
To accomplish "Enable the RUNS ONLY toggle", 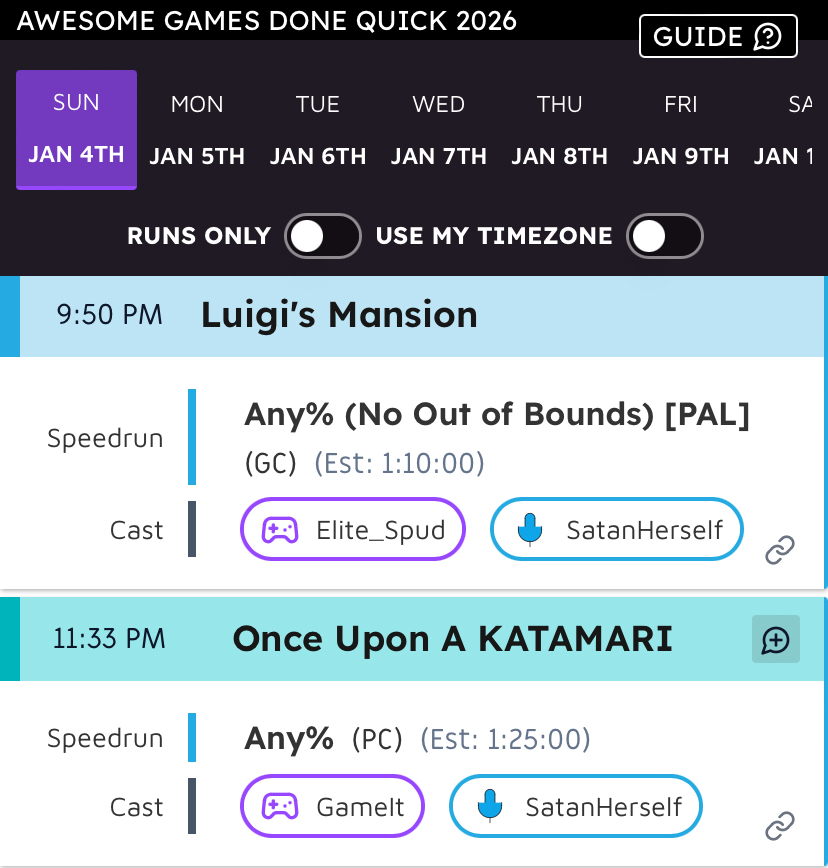I will (322, 236).
